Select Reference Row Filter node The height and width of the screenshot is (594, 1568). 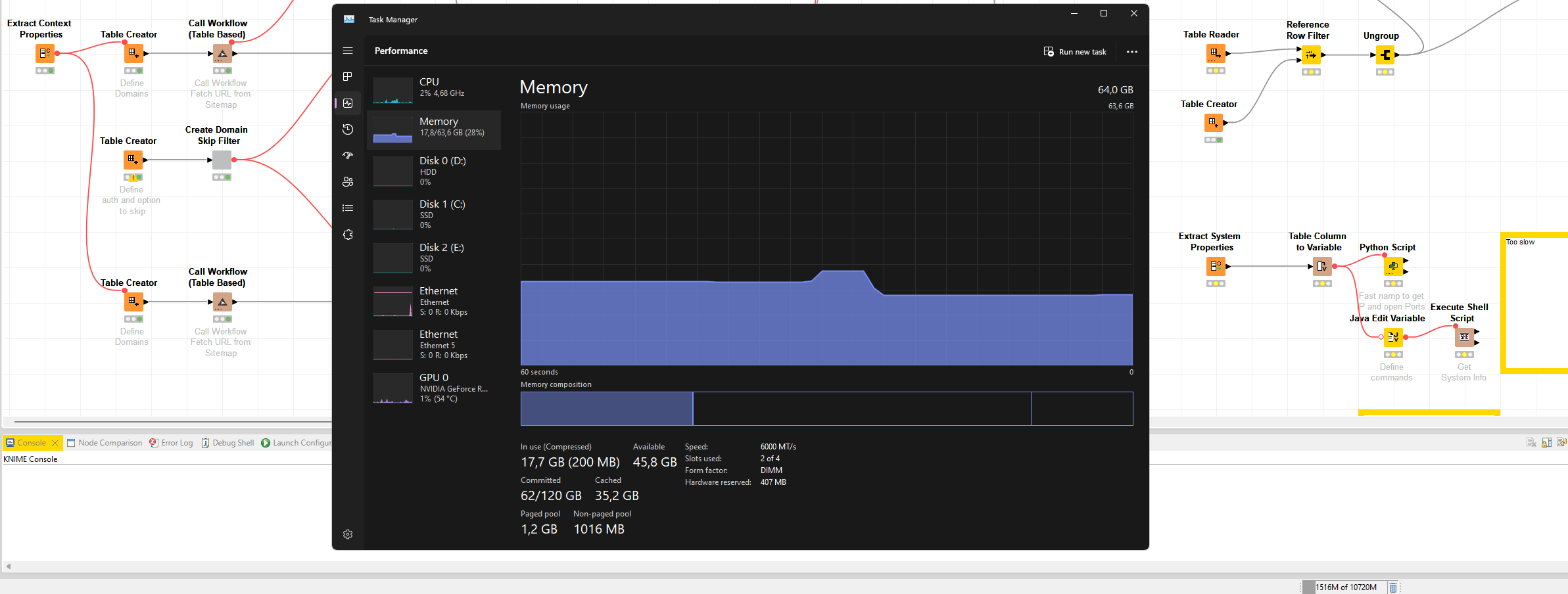pyautogui.click(x=1311, y=55)
